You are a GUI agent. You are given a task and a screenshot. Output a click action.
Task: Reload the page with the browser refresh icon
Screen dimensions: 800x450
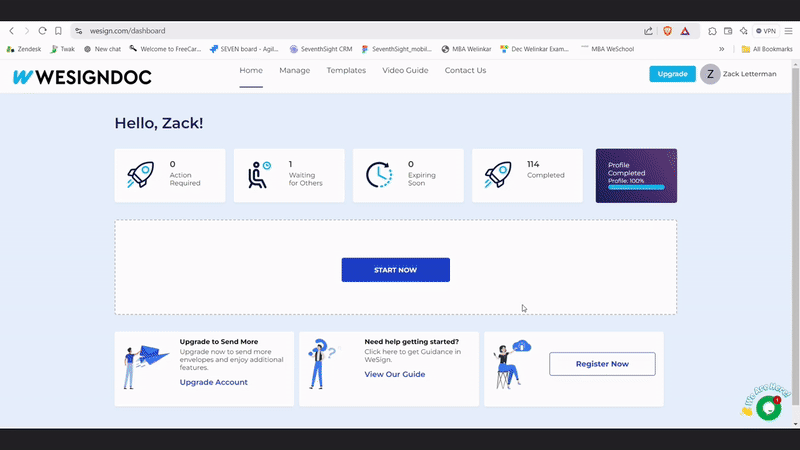(42, 31)
